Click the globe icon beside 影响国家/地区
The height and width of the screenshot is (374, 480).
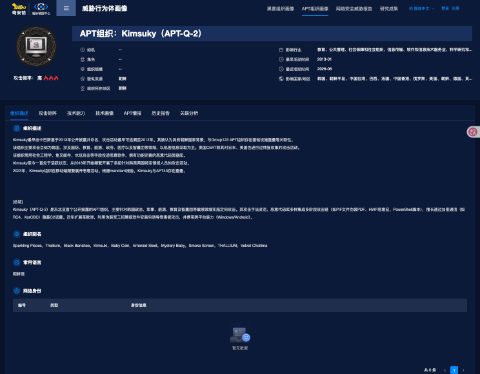(281, 79)
